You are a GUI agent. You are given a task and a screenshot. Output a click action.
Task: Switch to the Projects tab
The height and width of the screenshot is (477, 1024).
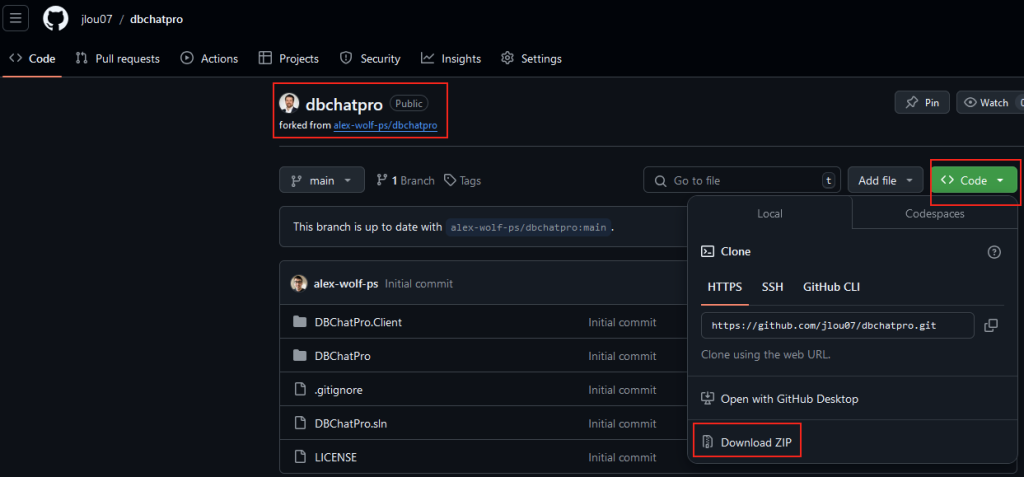point(289,59)
